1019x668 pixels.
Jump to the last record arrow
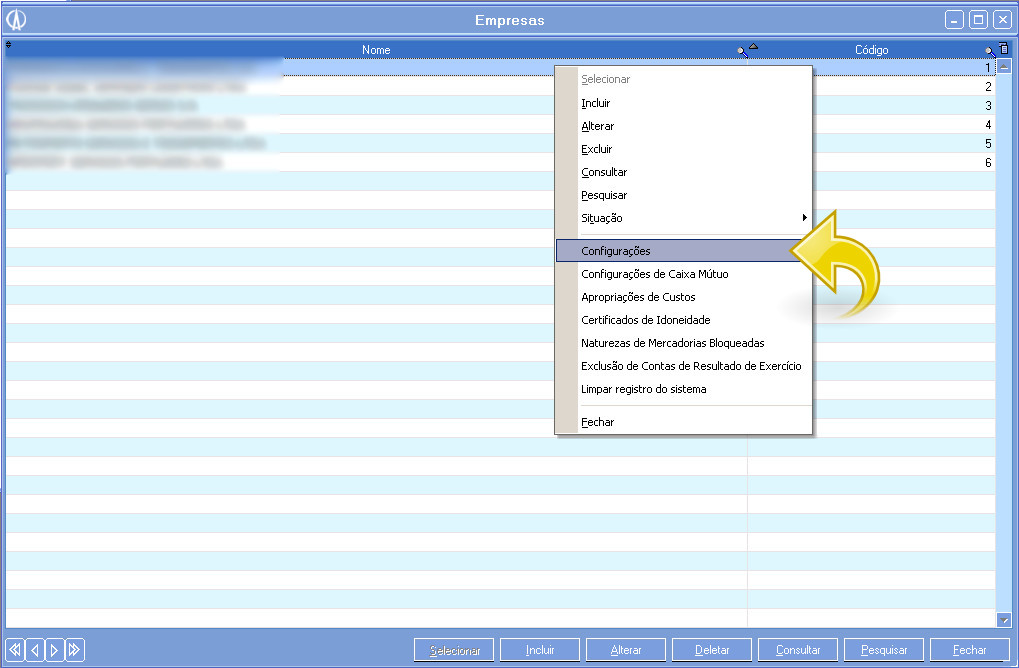tap(74, 650)
